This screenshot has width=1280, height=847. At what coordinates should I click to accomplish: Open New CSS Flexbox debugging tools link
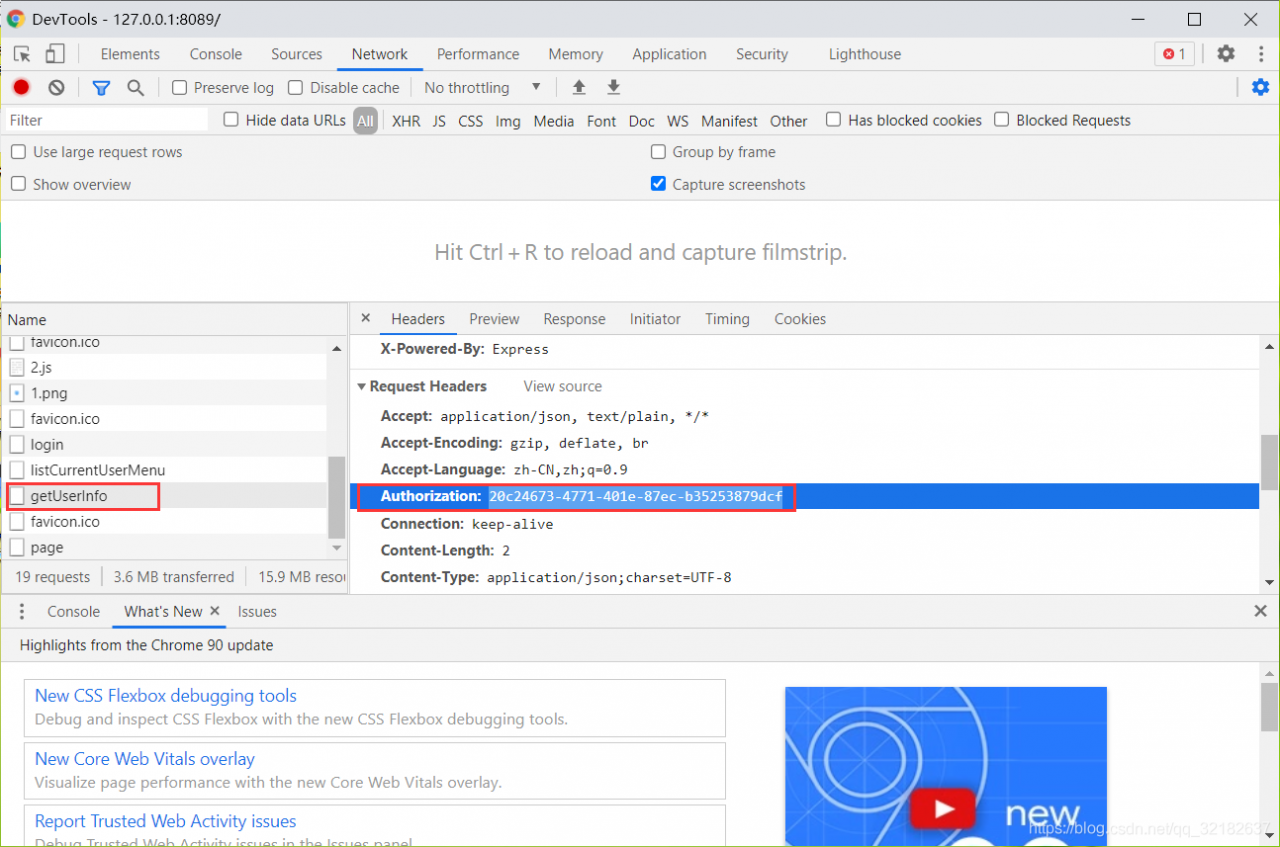coord(166,696)
